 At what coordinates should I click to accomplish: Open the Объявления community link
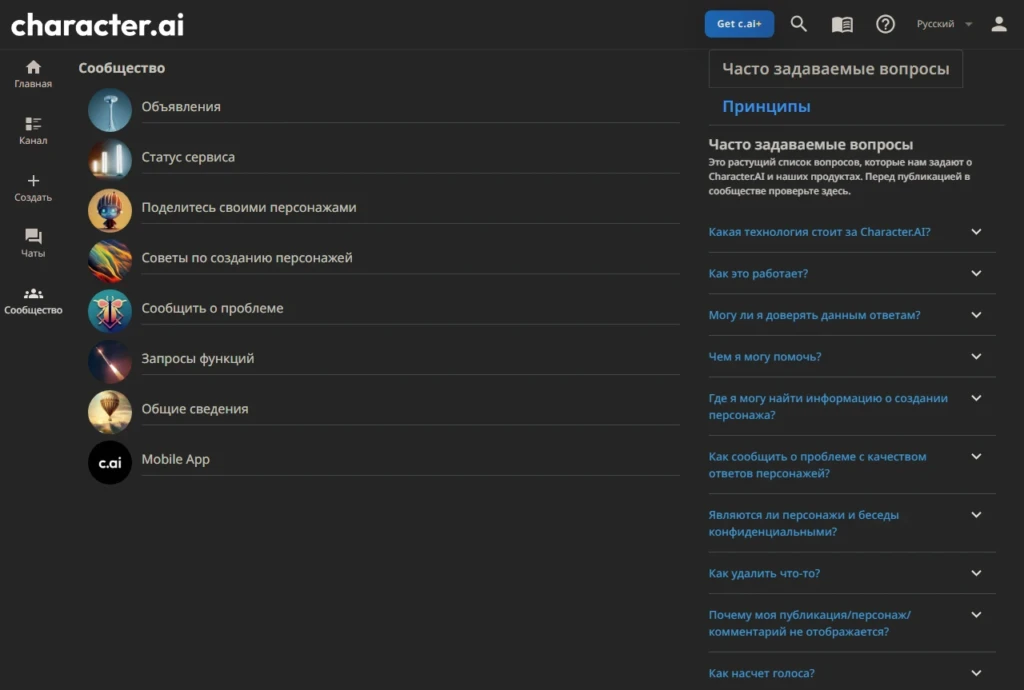coord(181,106)
